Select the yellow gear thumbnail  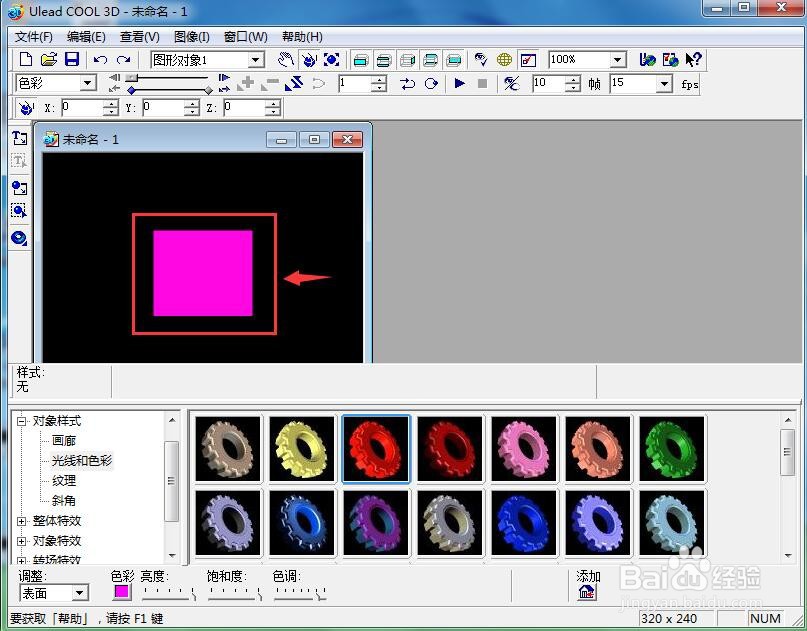302,449
